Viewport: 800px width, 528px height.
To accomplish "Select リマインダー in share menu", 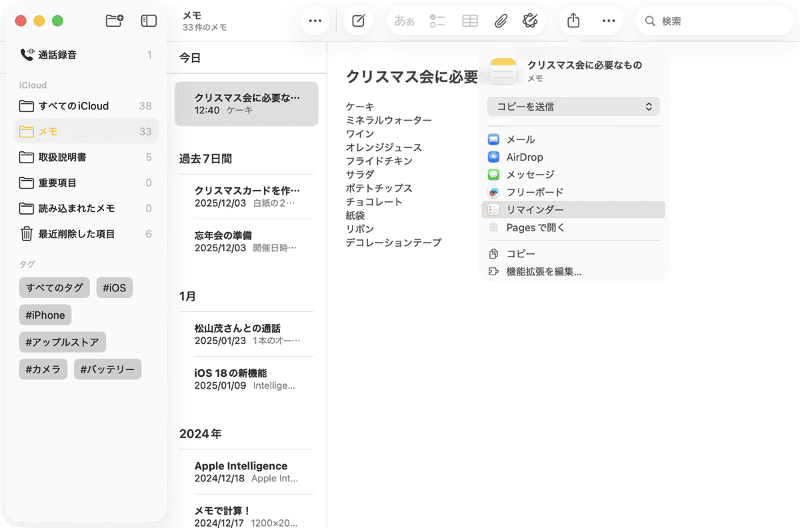I will (573, 210).
